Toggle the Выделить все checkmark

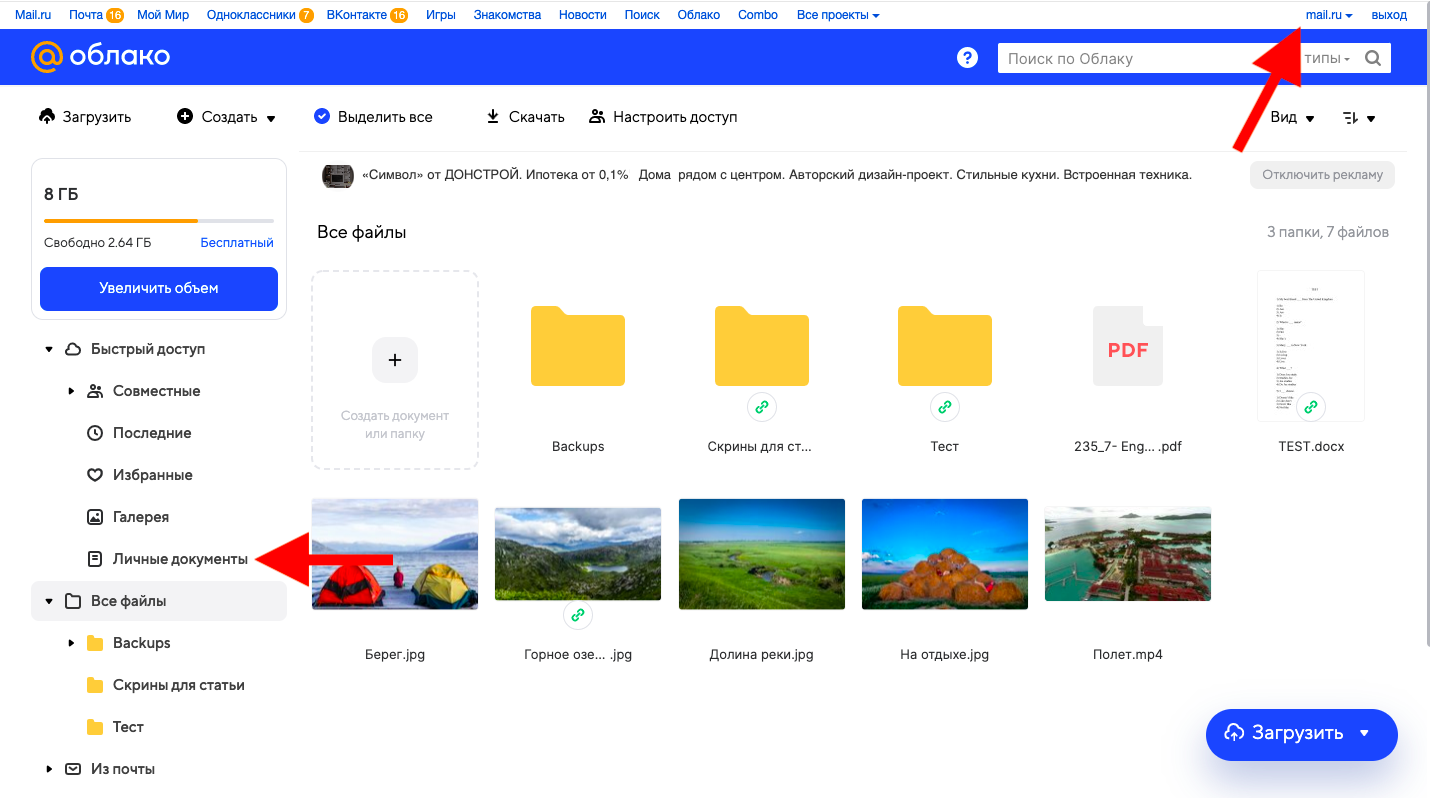pos(322,117)
